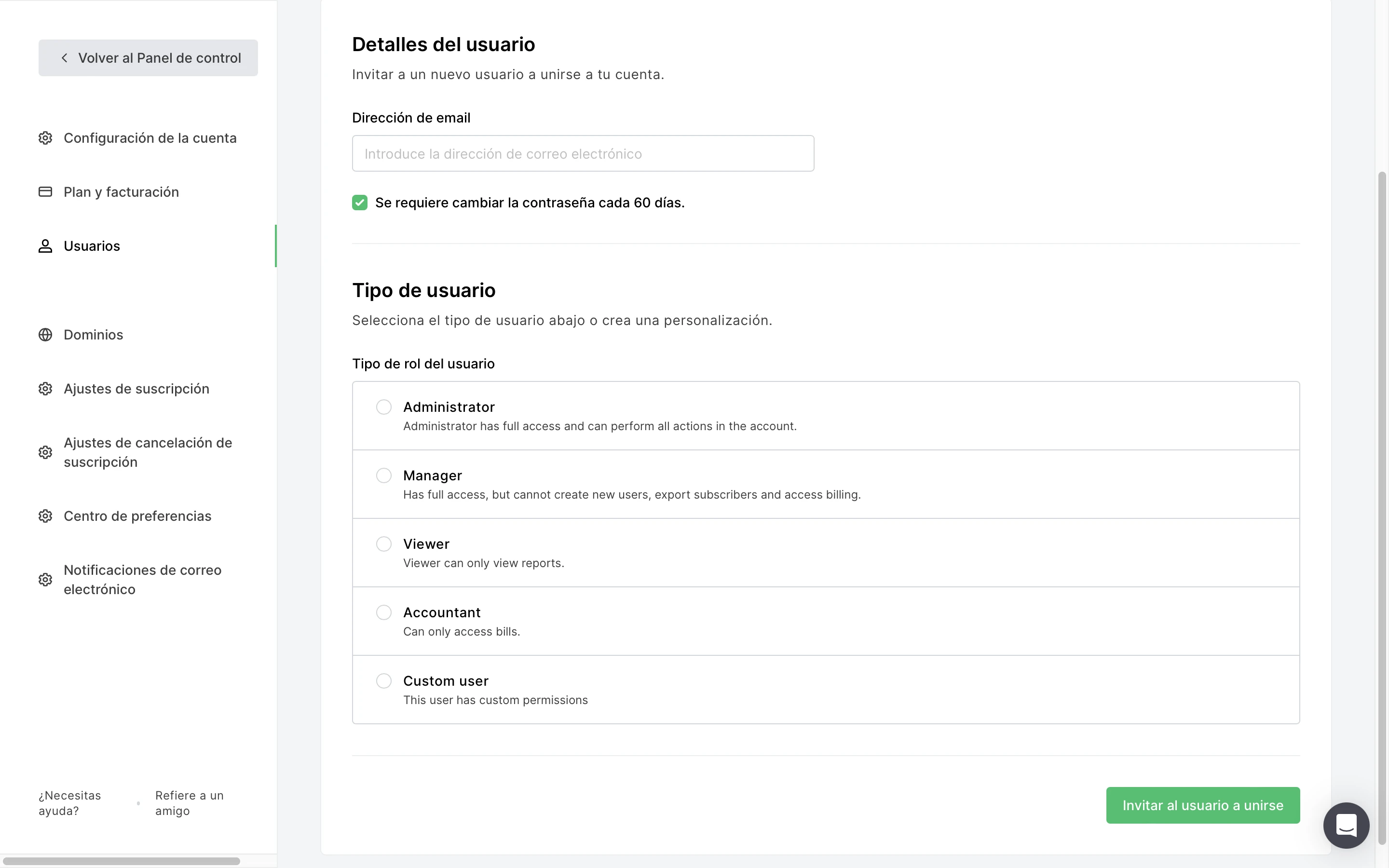Click Invitar al usuario a unirse button
Image resolution: width=1389 pixels, height=868 pixels.
(x=1202, y=805)
